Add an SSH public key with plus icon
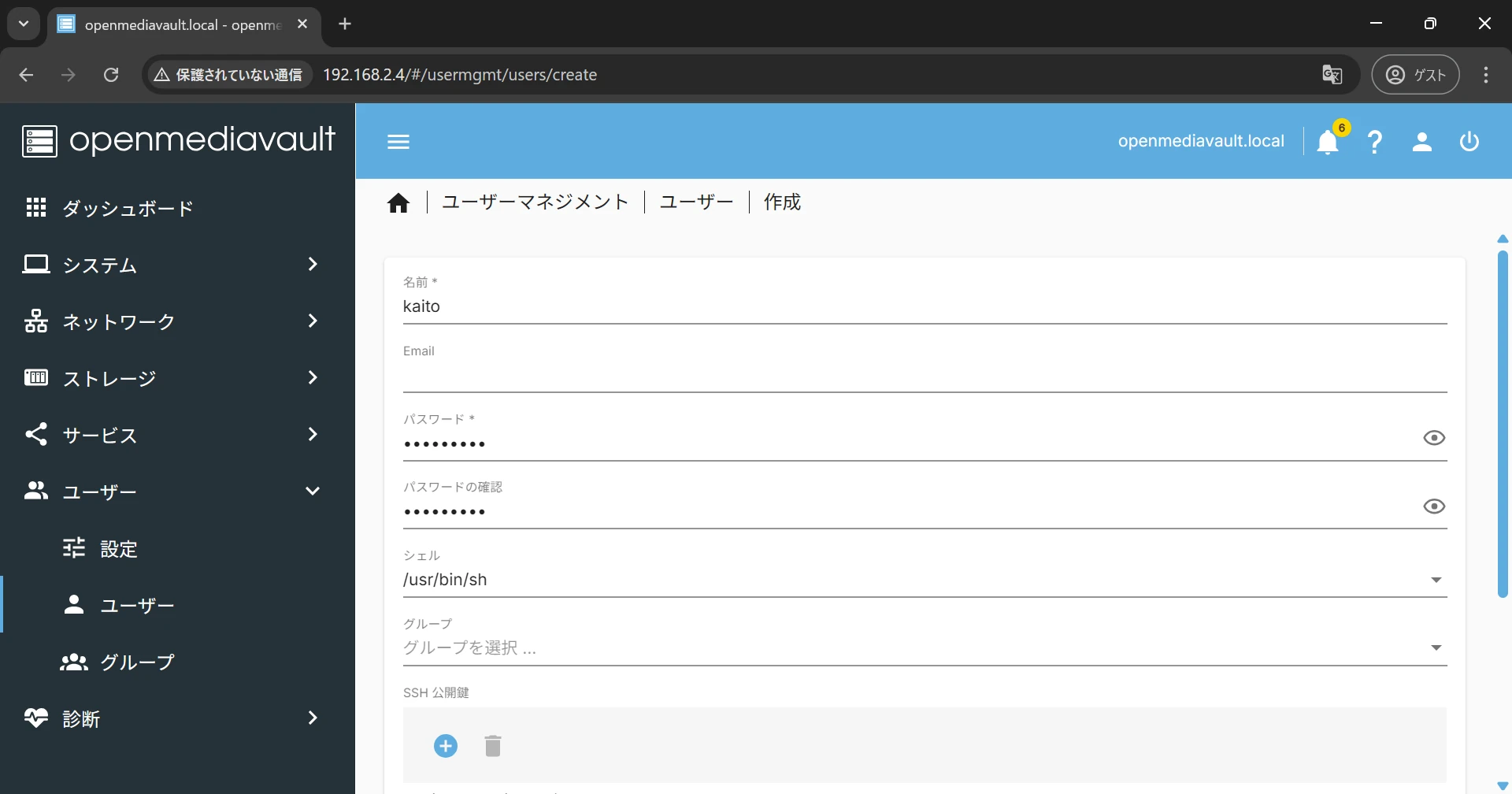 446,746
